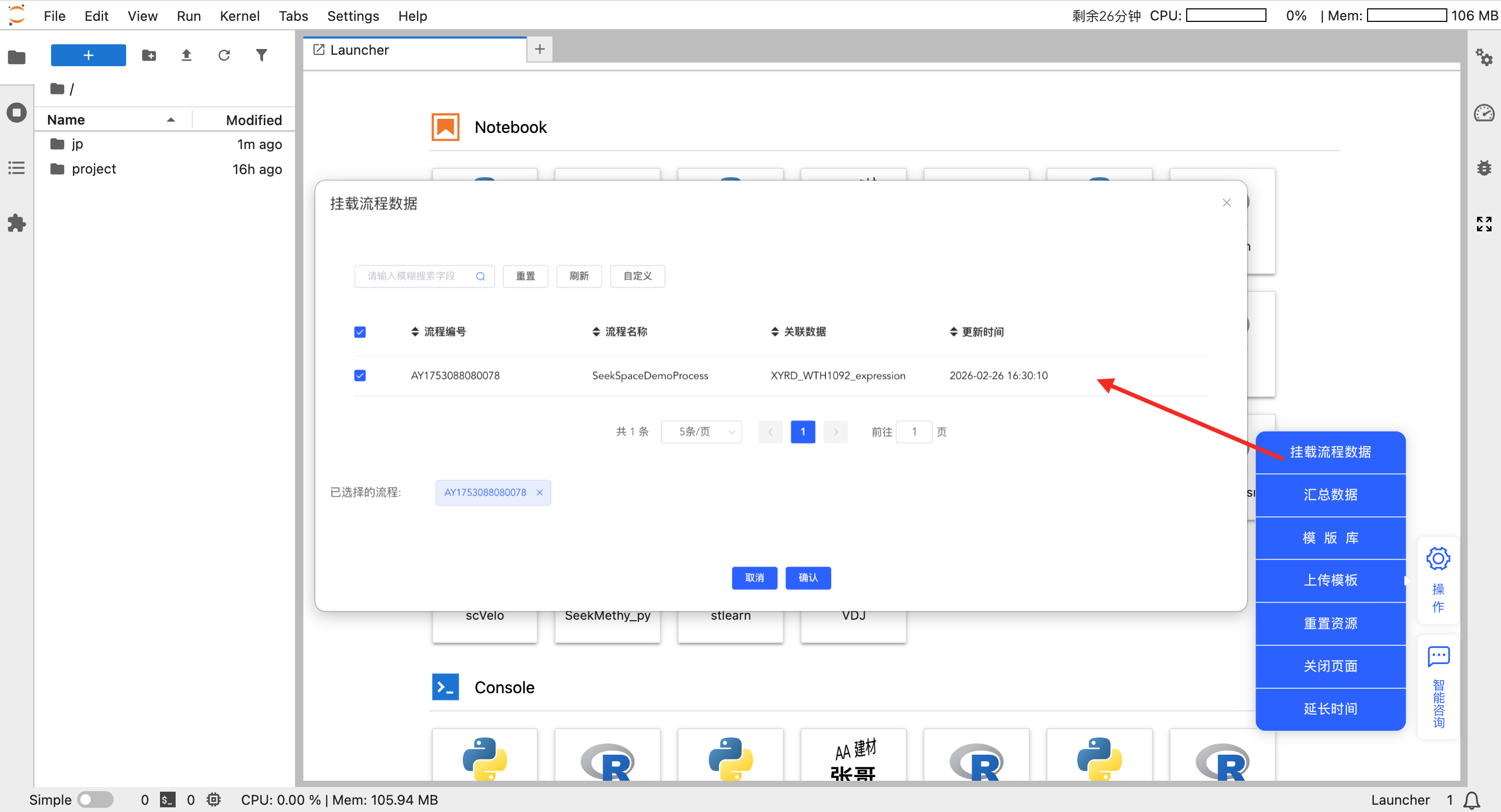Uncheck the AY1753088080078 row checkbox
Screen dimensions: 1501x812
[360, 376]
